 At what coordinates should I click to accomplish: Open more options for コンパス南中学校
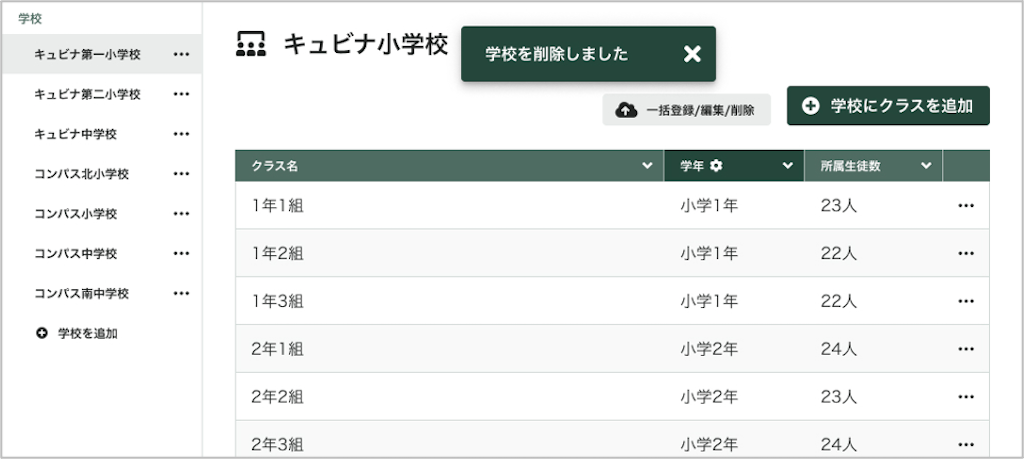point(182,293)
